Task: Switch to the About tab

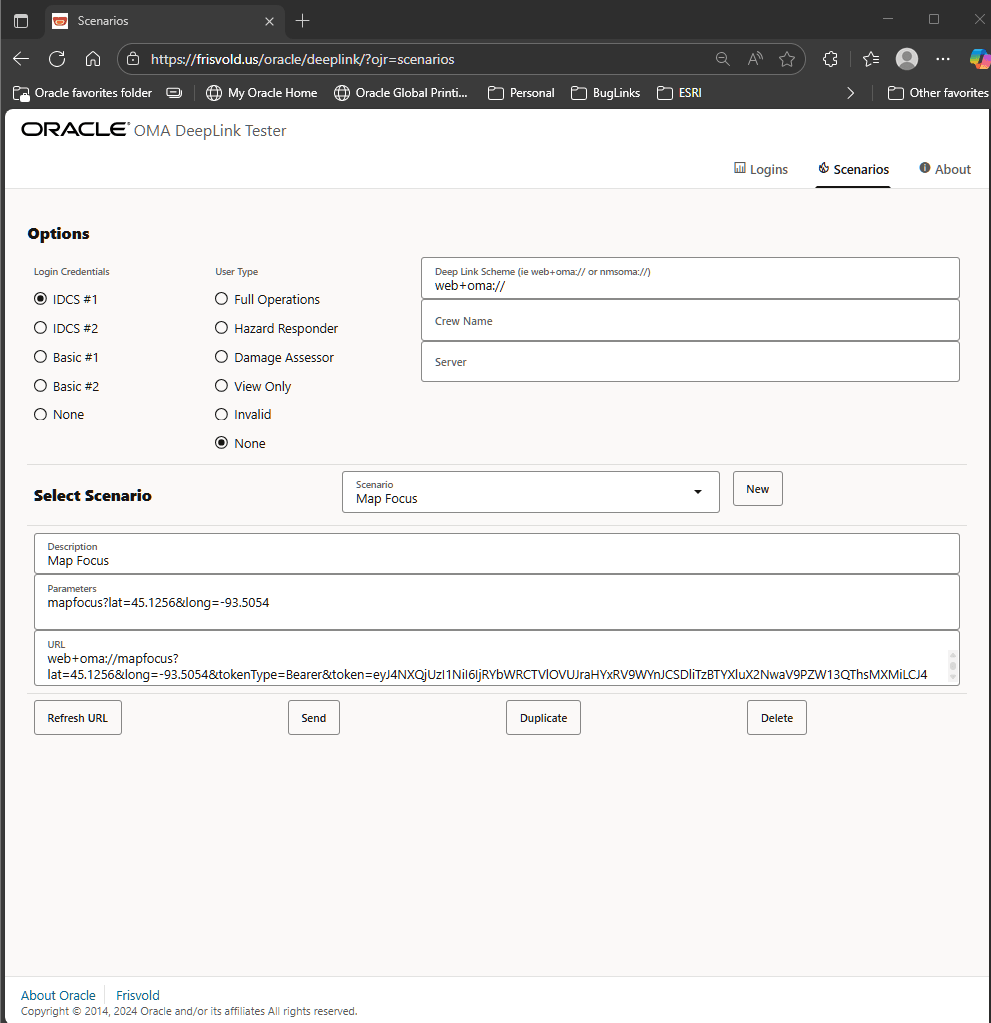Action: click(x=945, y=169)
